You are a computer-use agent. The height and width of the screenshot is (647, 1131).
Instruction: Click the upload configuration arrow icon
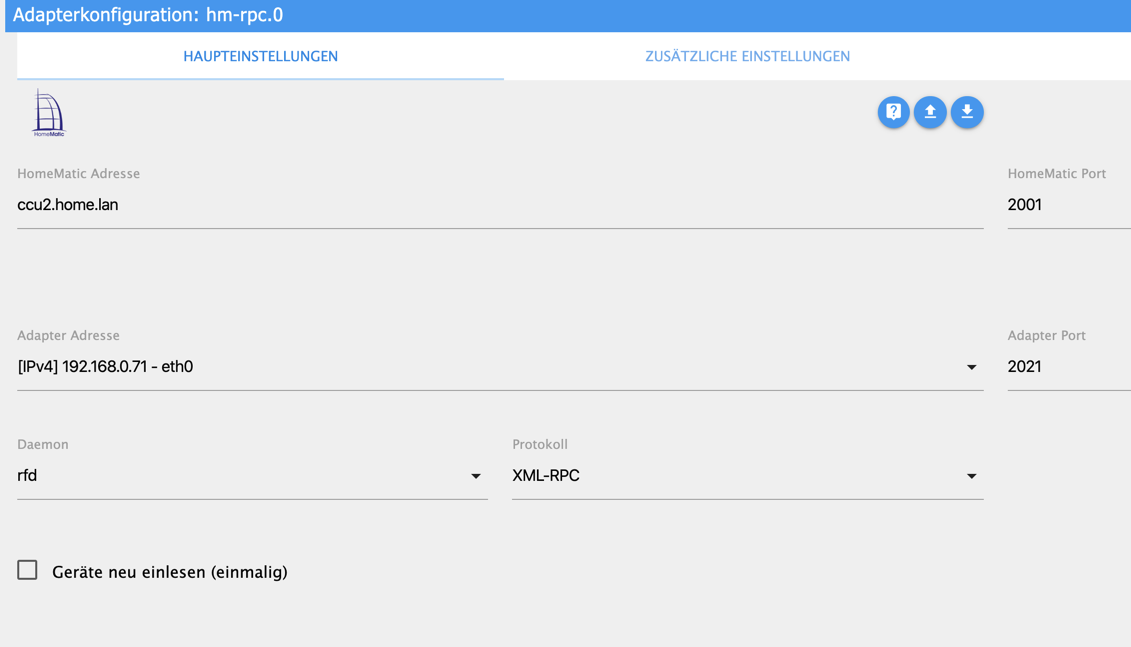[x=930, y=112]
